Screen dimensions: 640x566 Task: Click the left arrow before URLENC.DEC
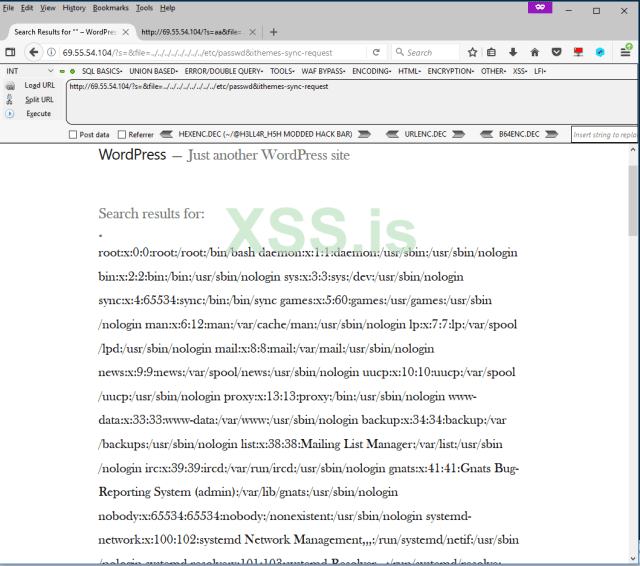coord(392,134)
